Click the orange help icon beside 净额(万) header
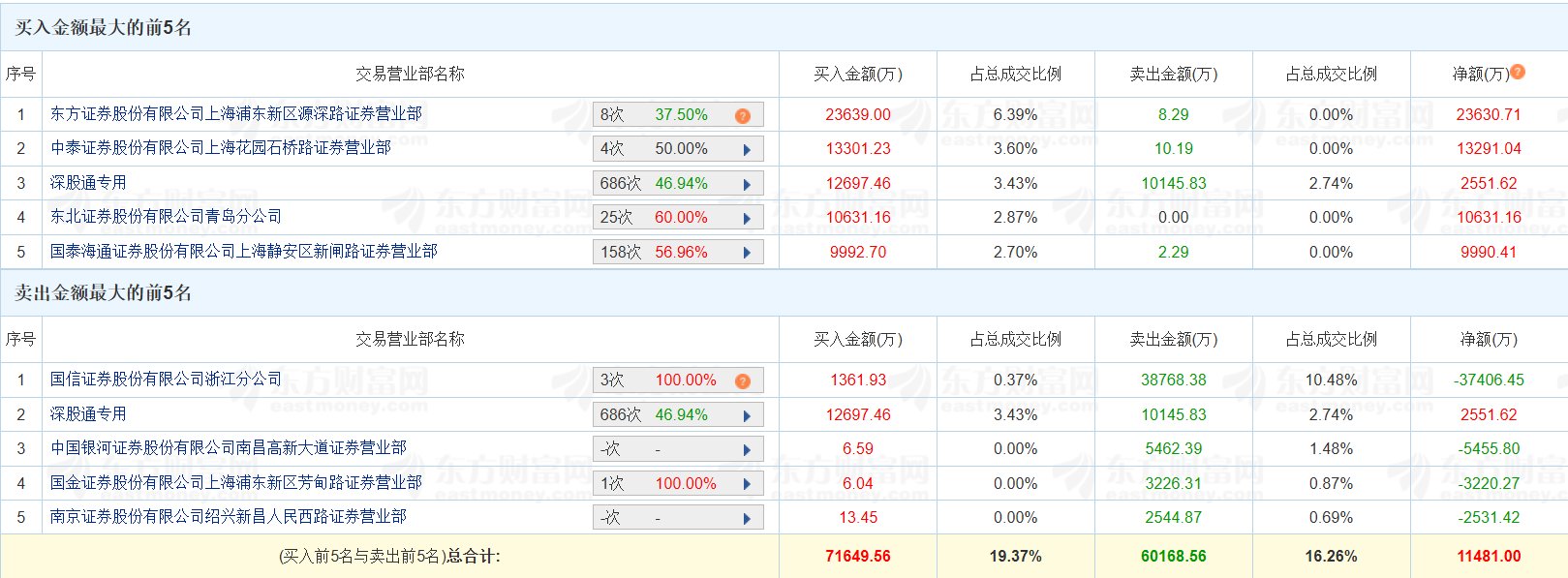 [x=1518, y=72]
